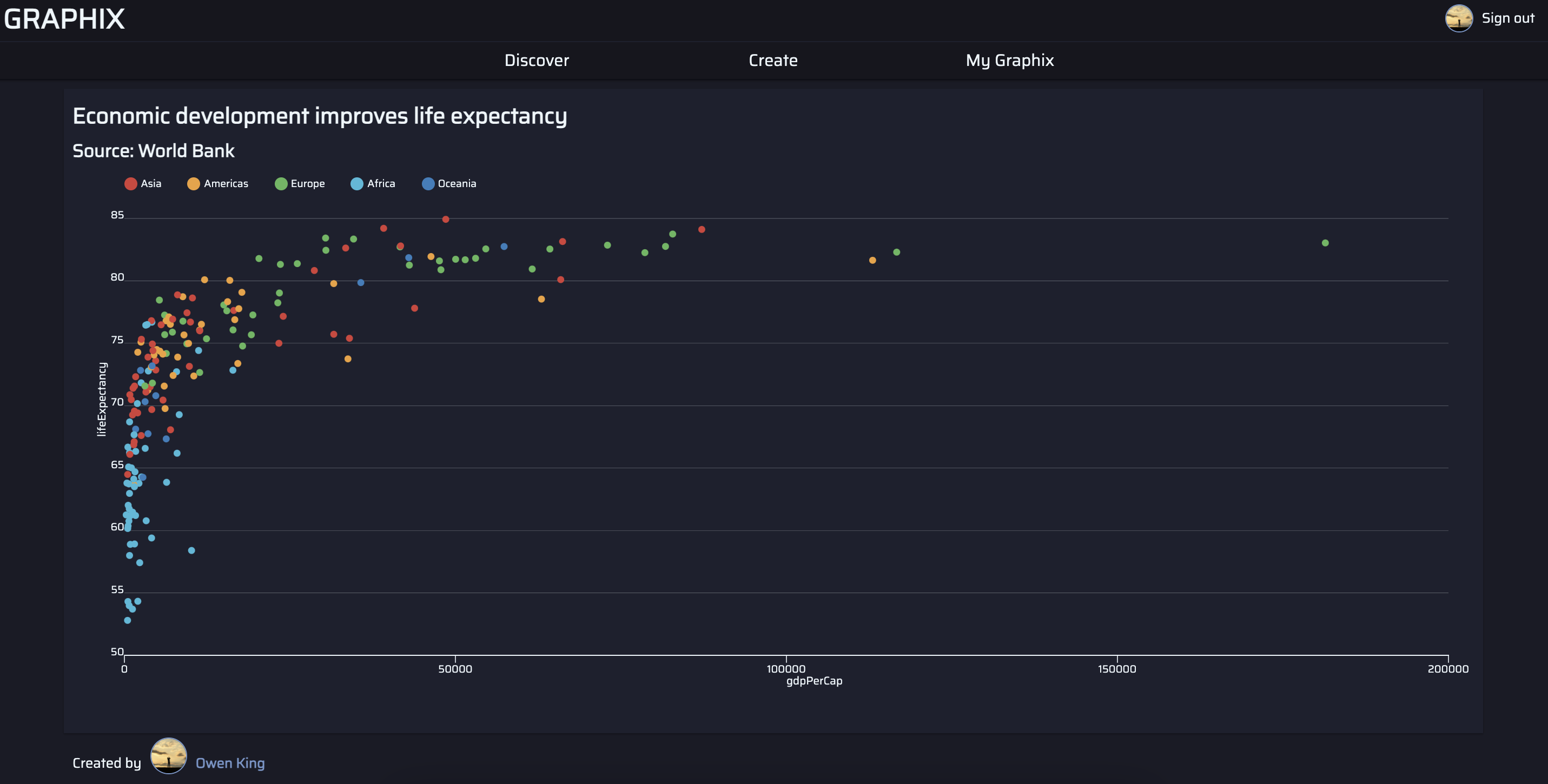
Task: Toggle the Americas legend orange swatch
Action: point(194,184)
